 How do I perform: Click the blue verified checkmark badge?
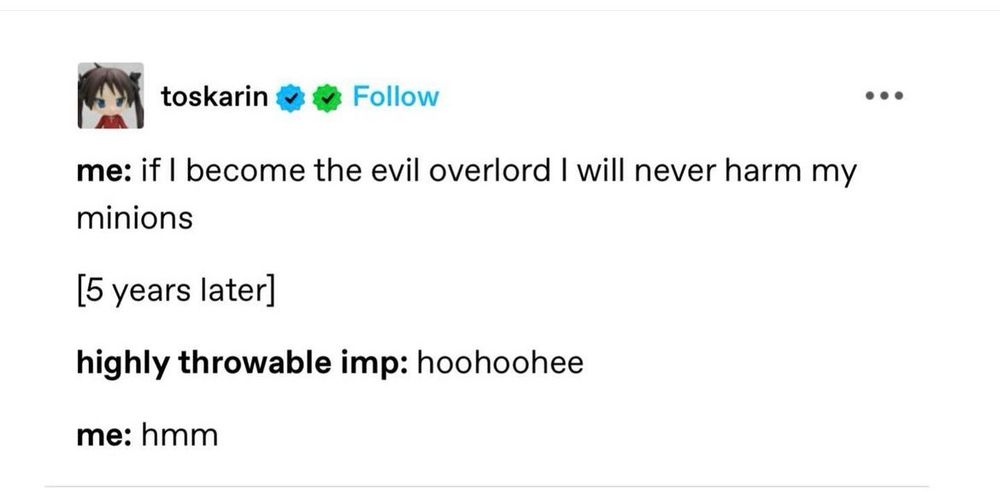[x=289, y=97]
